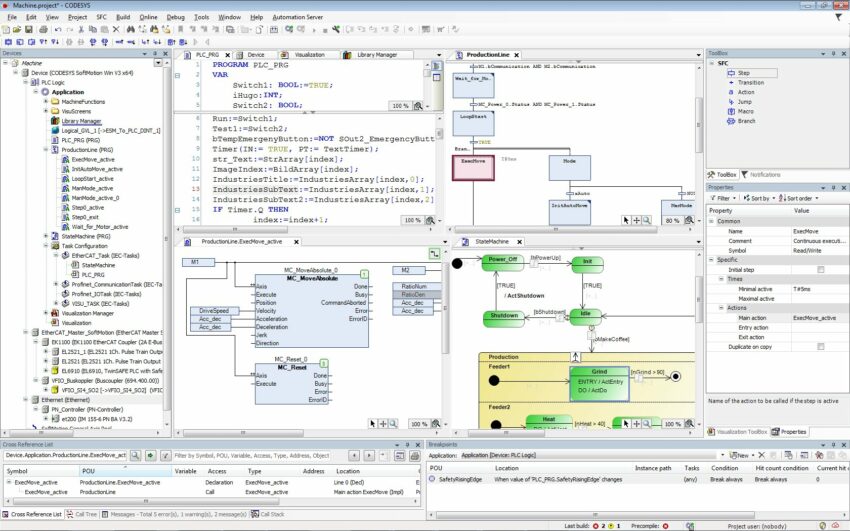Image resolution: width=850 pixels, height=531 pixels.
Task: Open the Automation Server menu
Action: click(x=298, y=17)
